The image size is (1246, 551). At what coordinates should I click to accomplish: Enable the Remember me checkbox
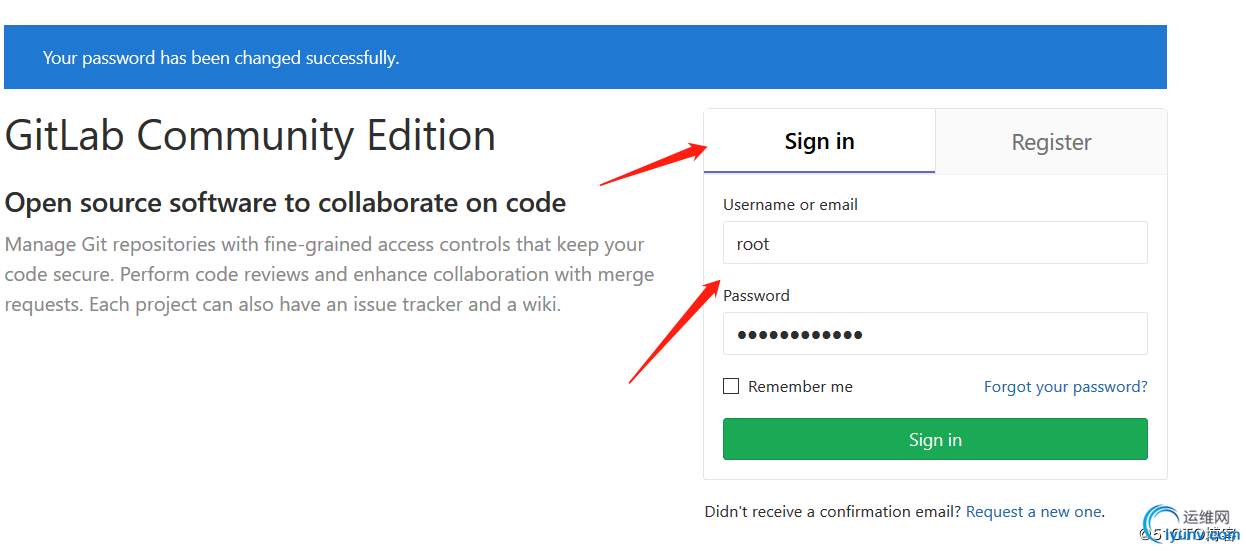tap(731, 386)
